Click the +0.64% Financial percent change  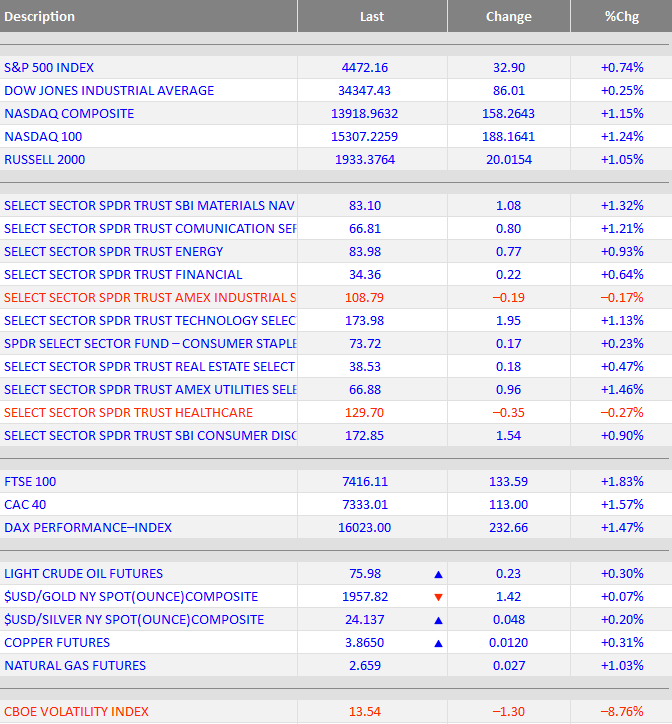point(622,275)
